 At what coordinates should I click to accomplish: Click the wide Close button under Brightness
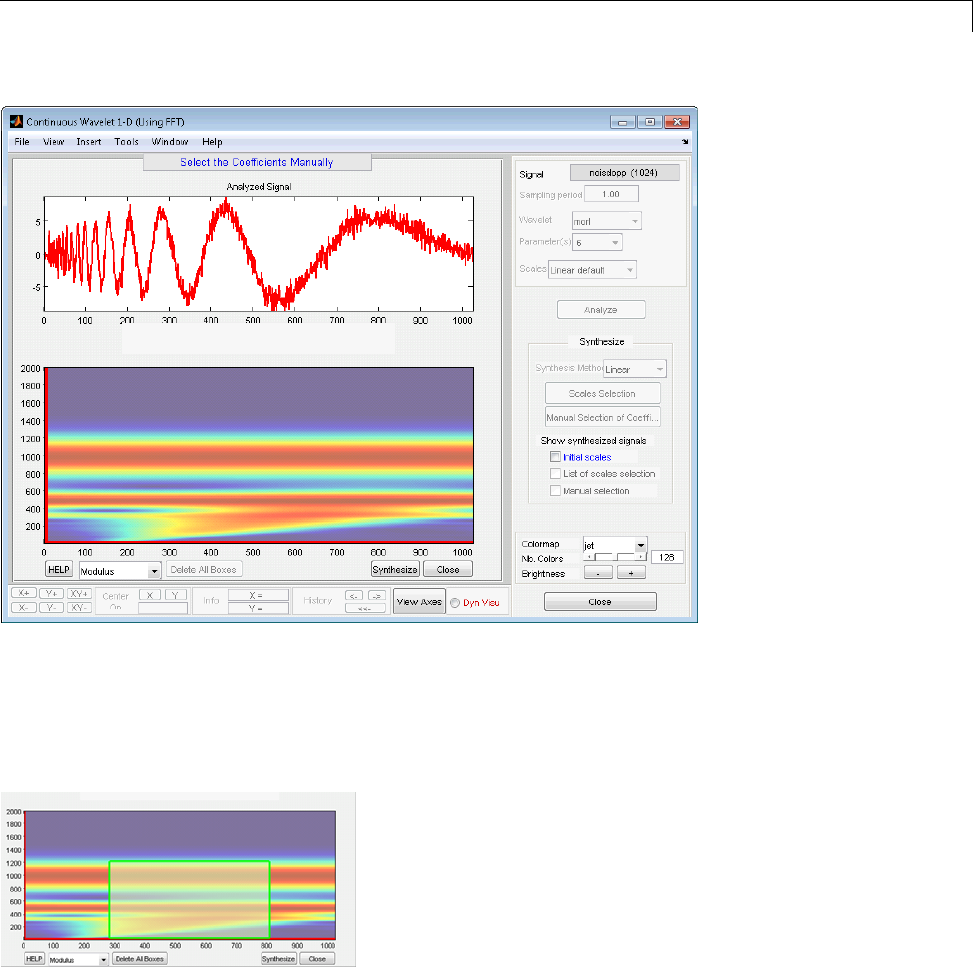pyautogui.click(x=600, y=601)
